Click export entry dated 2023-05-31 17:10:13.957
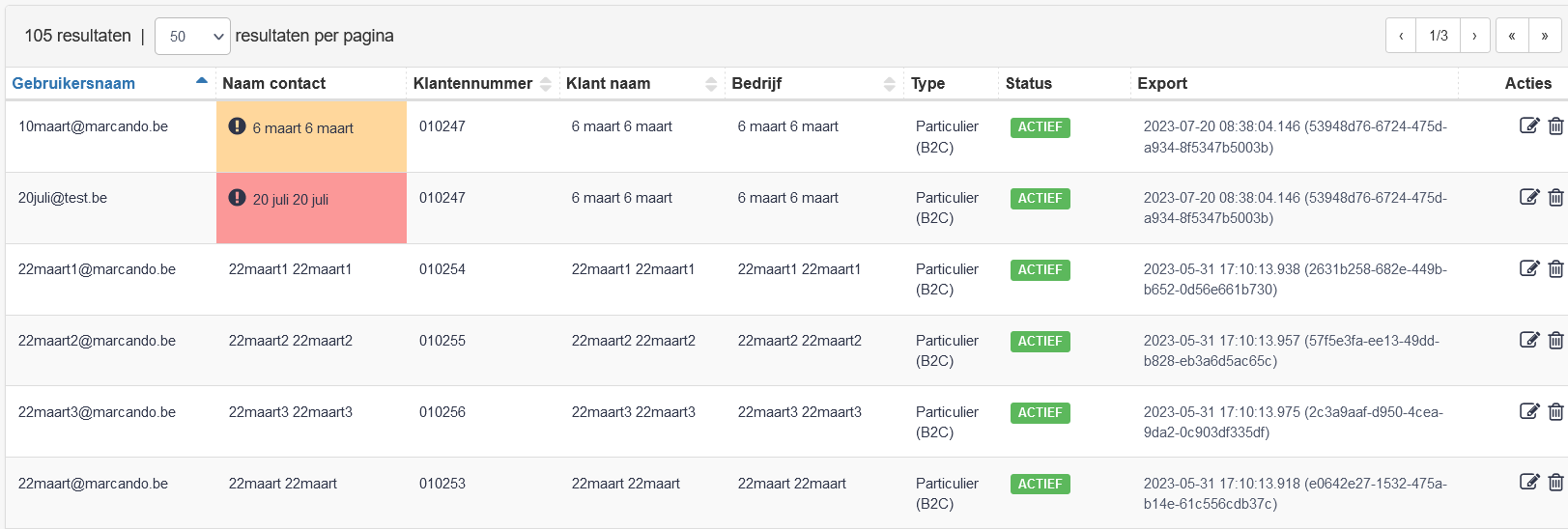 (1291, 350)
